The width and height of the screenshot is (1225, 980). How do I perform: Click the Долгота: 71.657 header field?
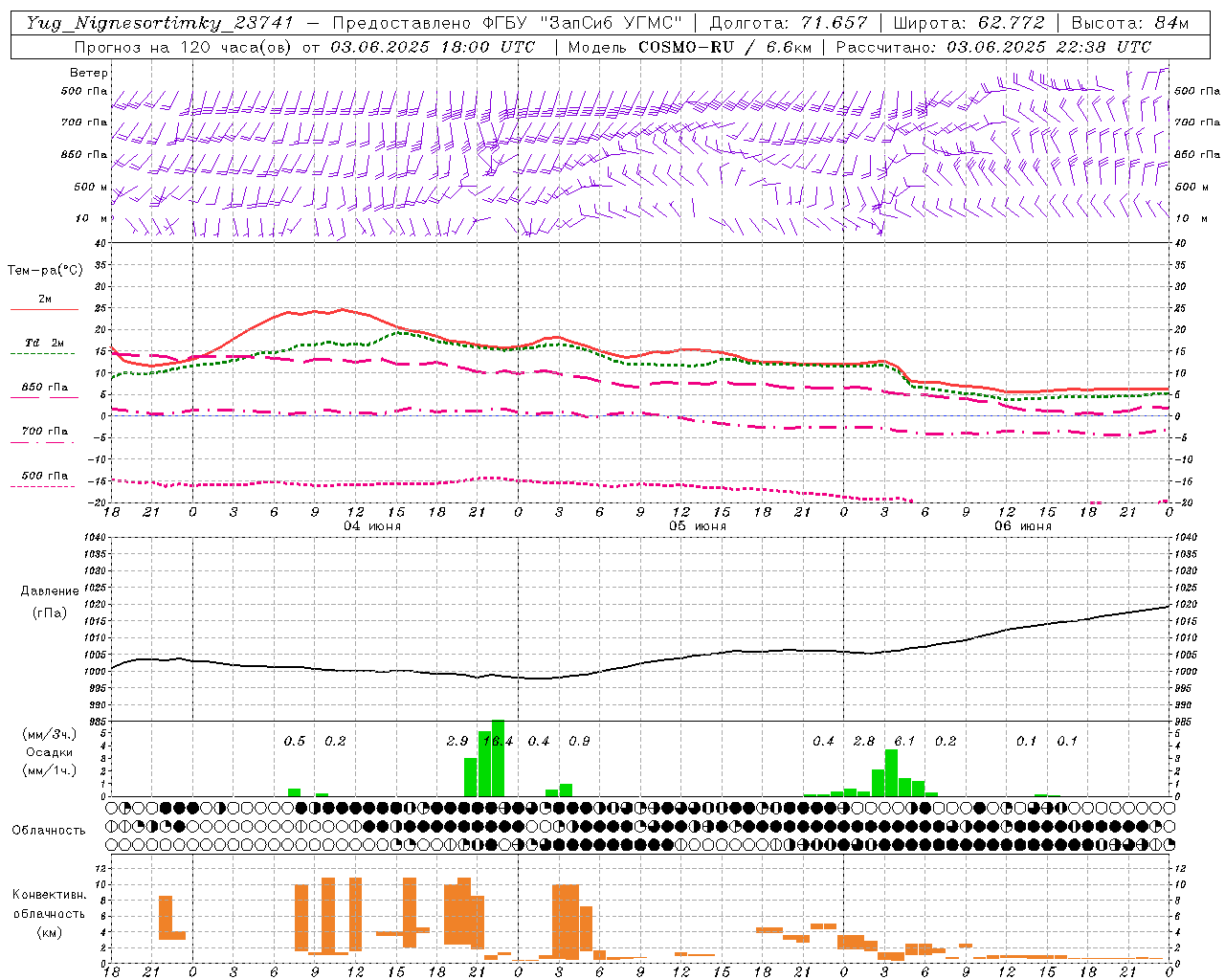[789, 23]
